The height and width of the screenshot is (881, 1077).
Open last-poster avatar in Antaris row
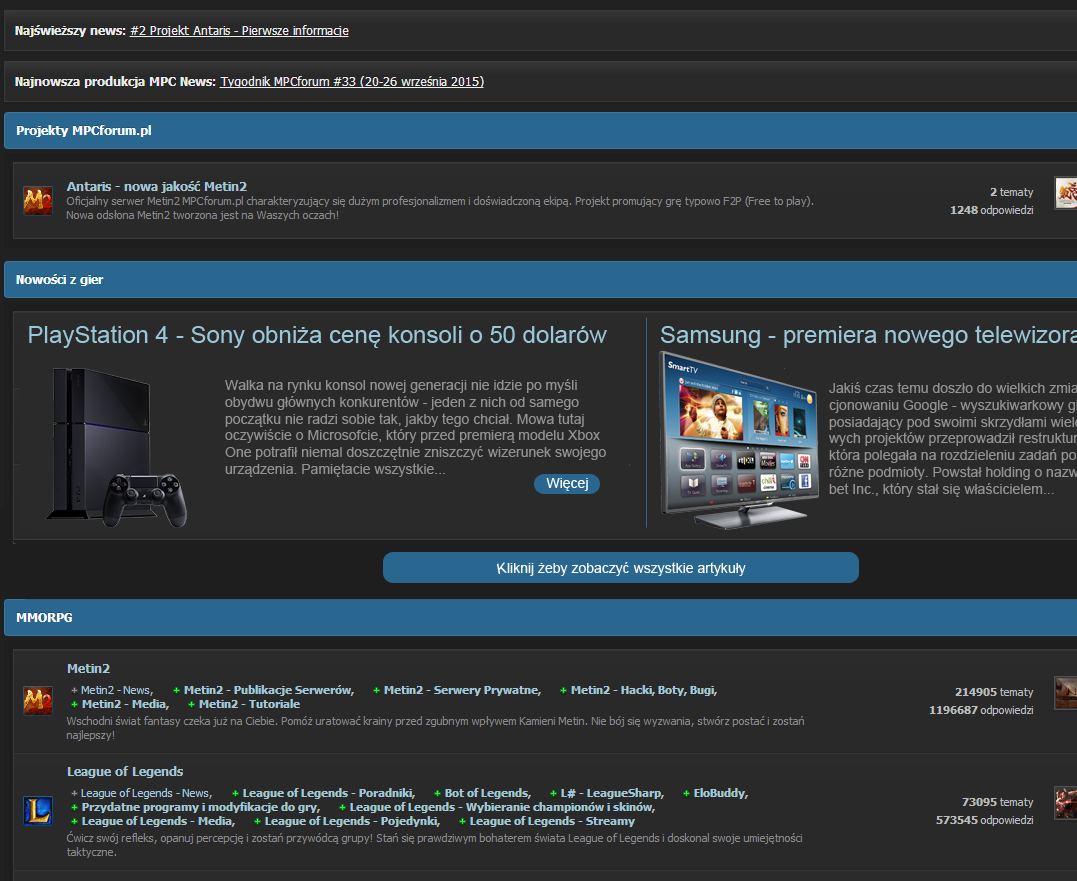[x=1066, y=193]
